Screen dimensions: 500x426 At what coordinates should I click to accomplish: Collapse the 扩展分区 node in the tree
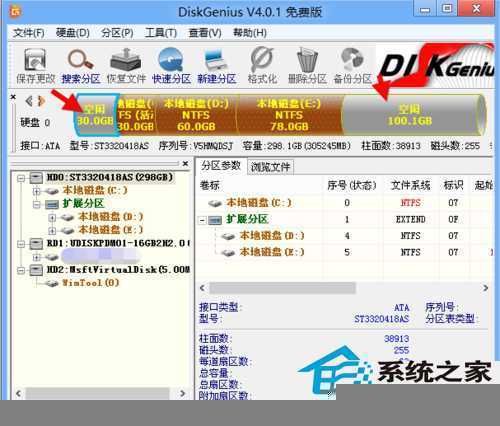[x=36, y=204]
